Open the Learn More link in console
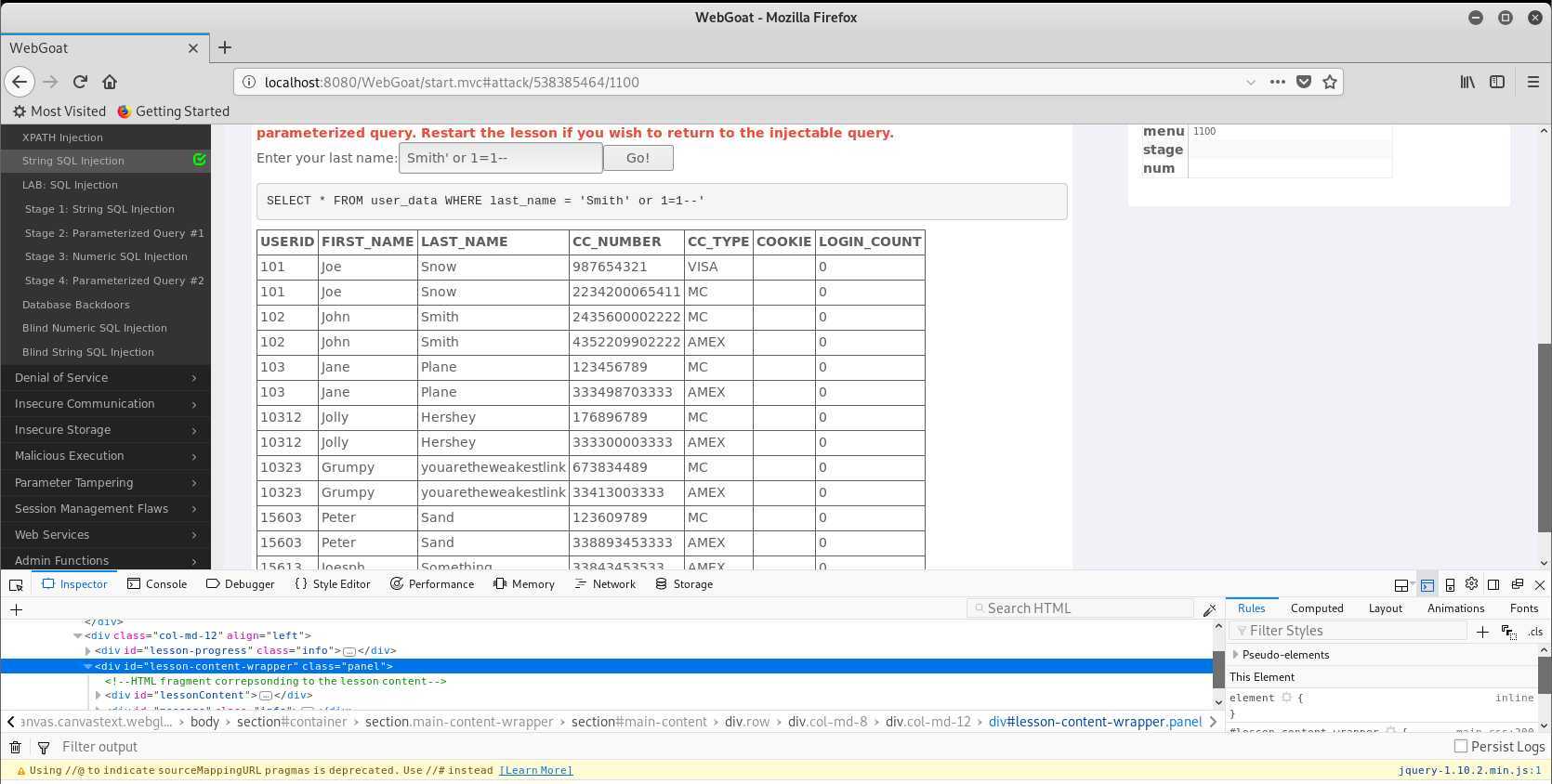The height and width of the screenshot is (784, 1552). (535, 770)
